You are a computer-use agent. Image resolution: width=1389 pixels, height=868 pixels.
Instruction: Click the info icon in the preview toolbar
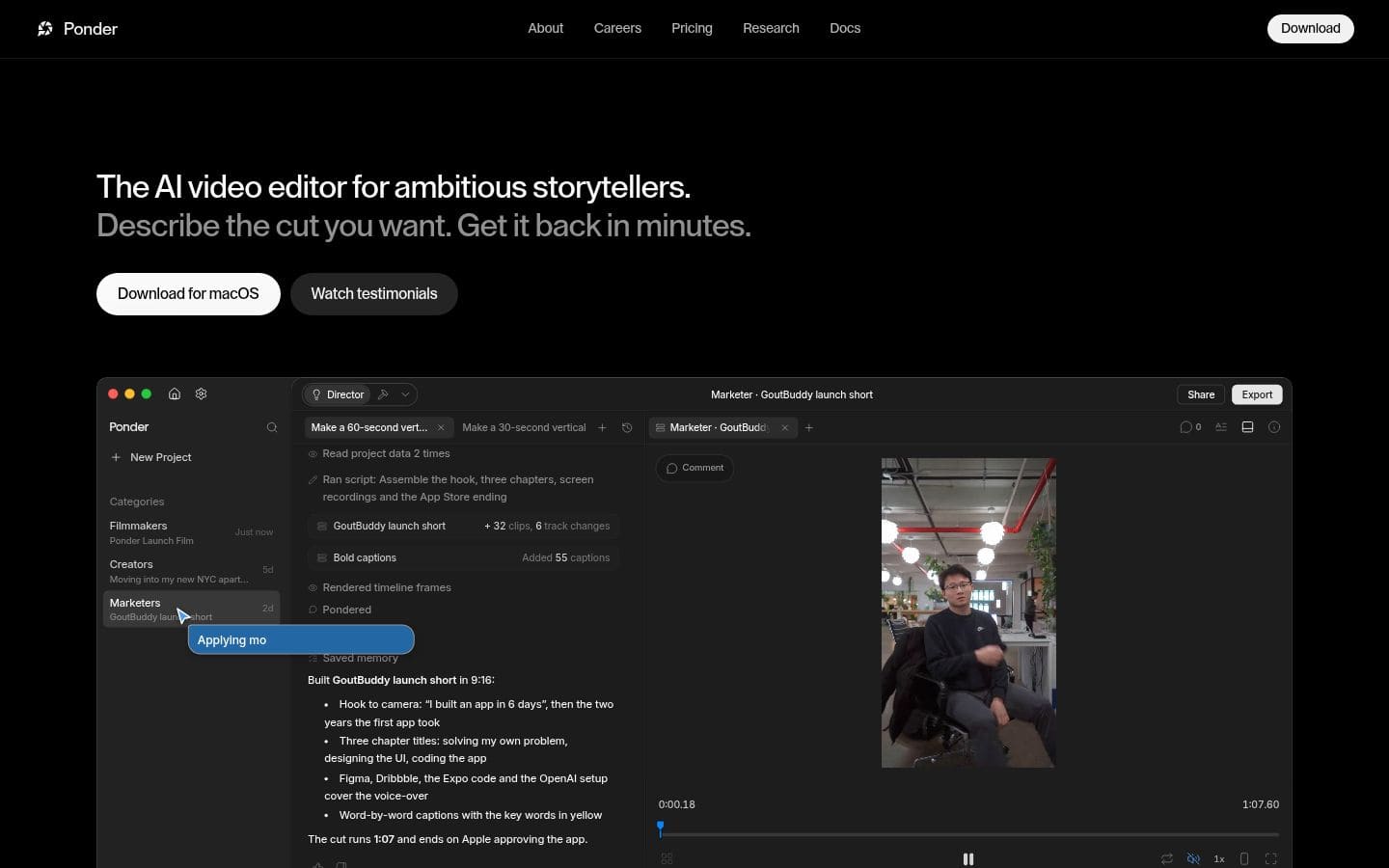point(1274,427)
